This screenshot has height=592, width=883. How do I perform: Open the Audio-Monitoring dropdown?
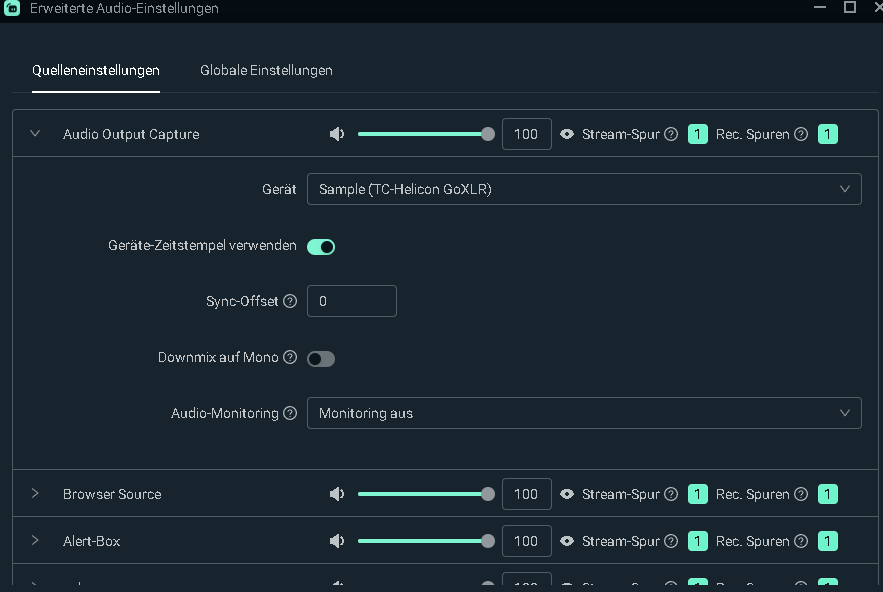(584, 413)
